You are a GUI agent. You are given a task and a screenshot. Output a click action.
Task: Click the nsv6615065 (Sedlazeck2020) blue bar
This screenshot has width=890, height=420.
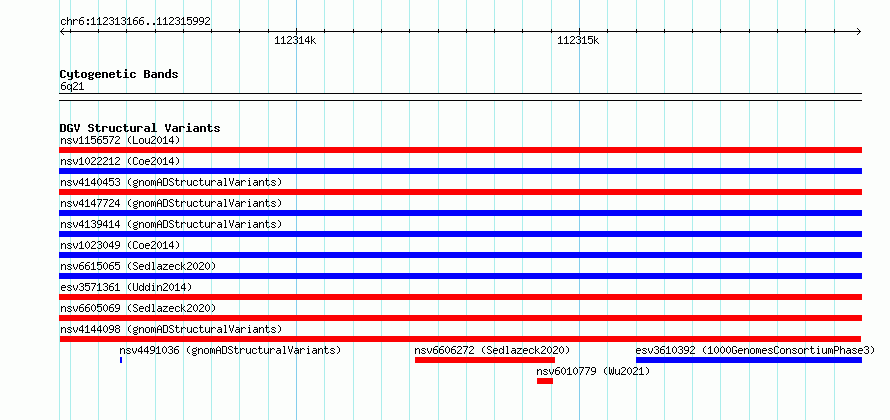click(x=460, y=276)
